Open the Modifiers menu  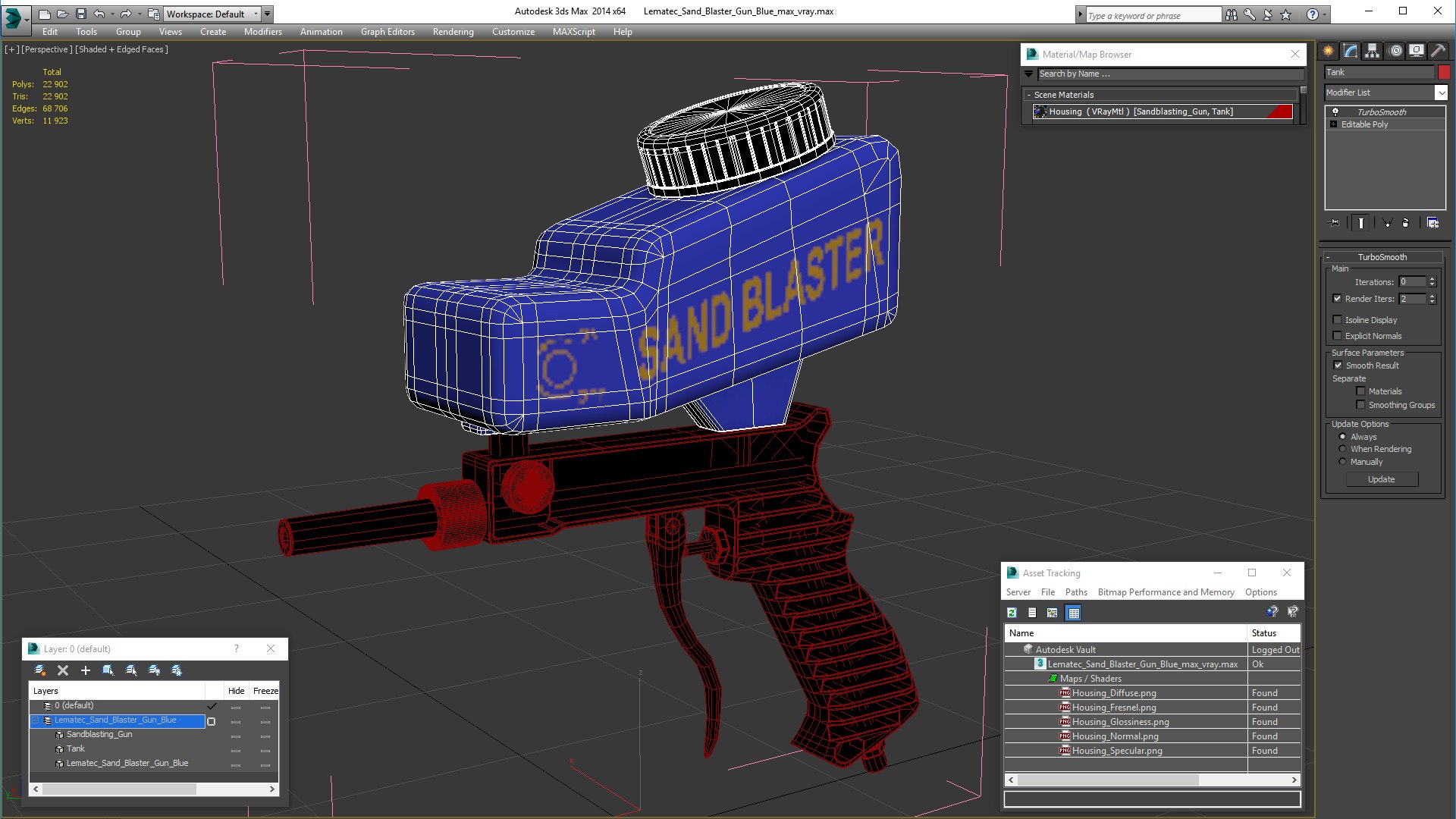pos(262,32)
